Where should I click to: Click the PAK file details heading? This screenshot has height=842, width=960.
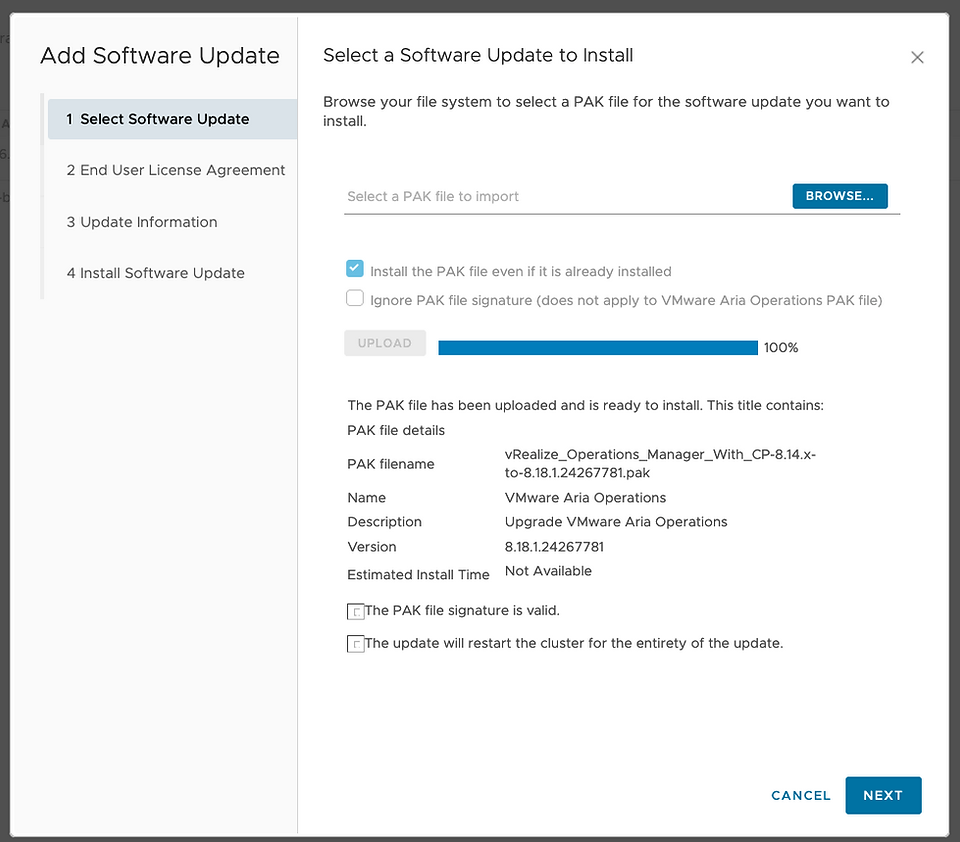click(x=396, y=430)
